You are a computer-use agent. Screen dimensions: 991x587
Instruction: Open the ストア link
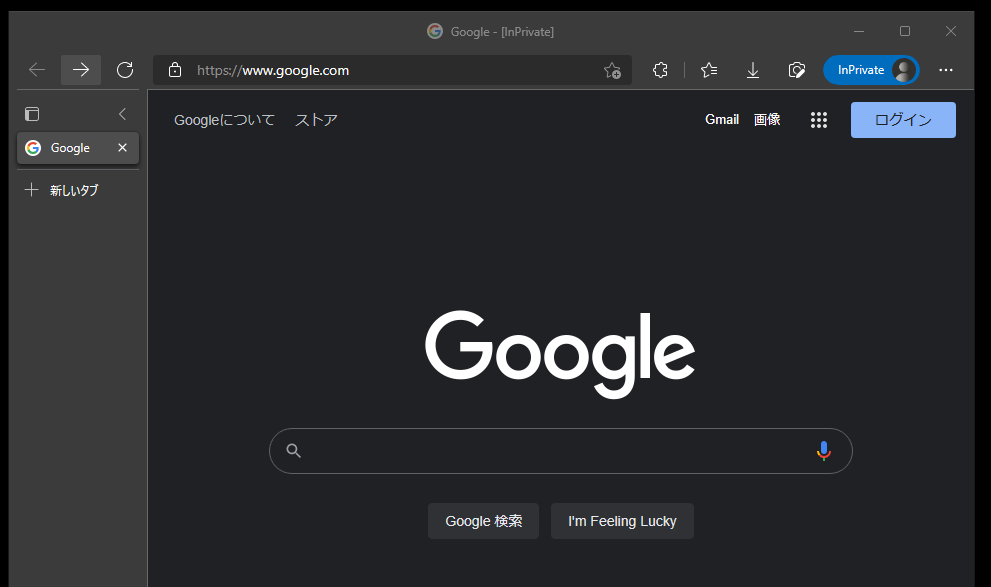pyautogui.click(x=316, y=119)
